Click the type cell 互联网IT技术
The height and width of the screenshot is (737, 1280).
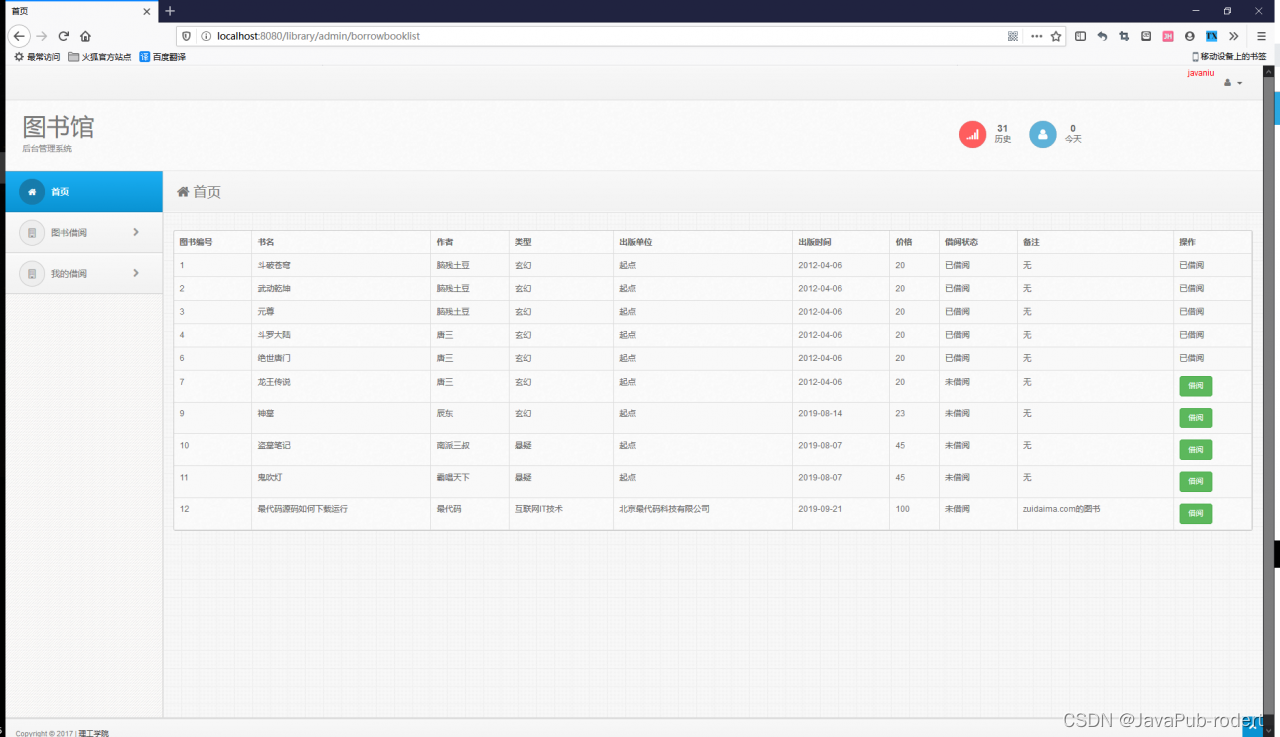[538, 509]
